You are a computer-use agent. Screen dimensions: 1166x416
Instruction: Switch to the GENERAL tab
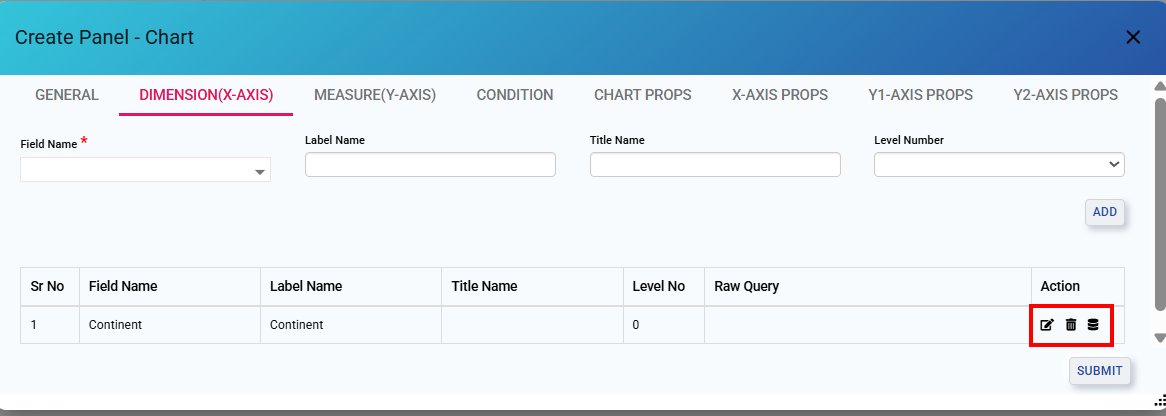coord(67,96)
